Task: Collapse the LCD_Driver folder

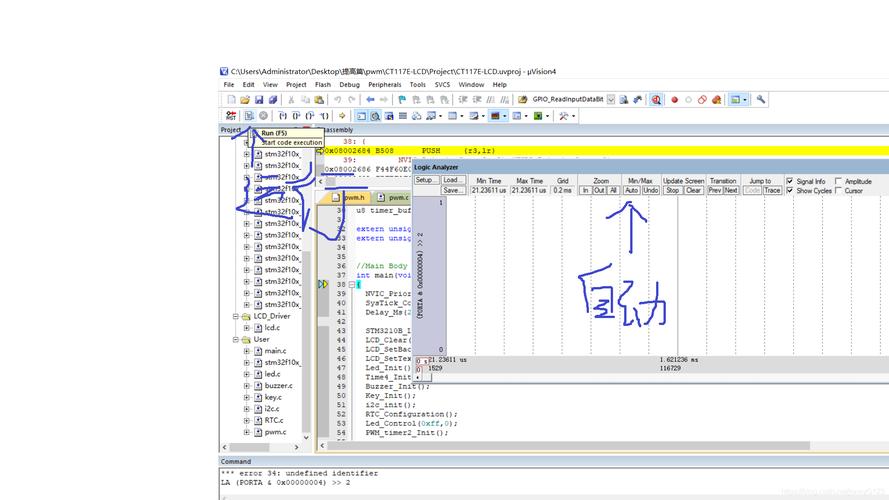Action: click(236, 316)
